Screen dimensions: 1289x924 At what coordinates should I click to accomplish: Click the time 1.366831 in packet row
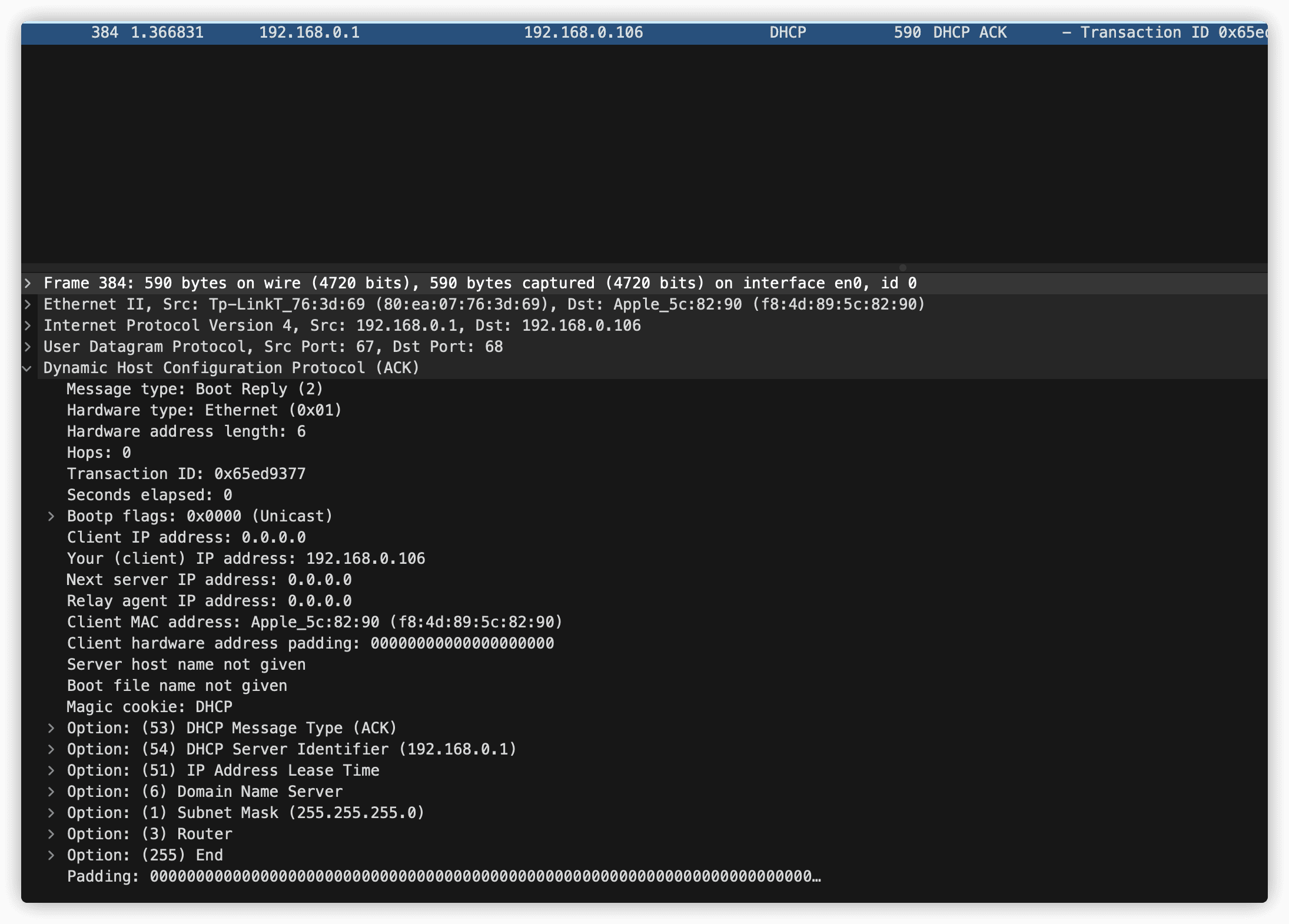[x=167, y=32]
